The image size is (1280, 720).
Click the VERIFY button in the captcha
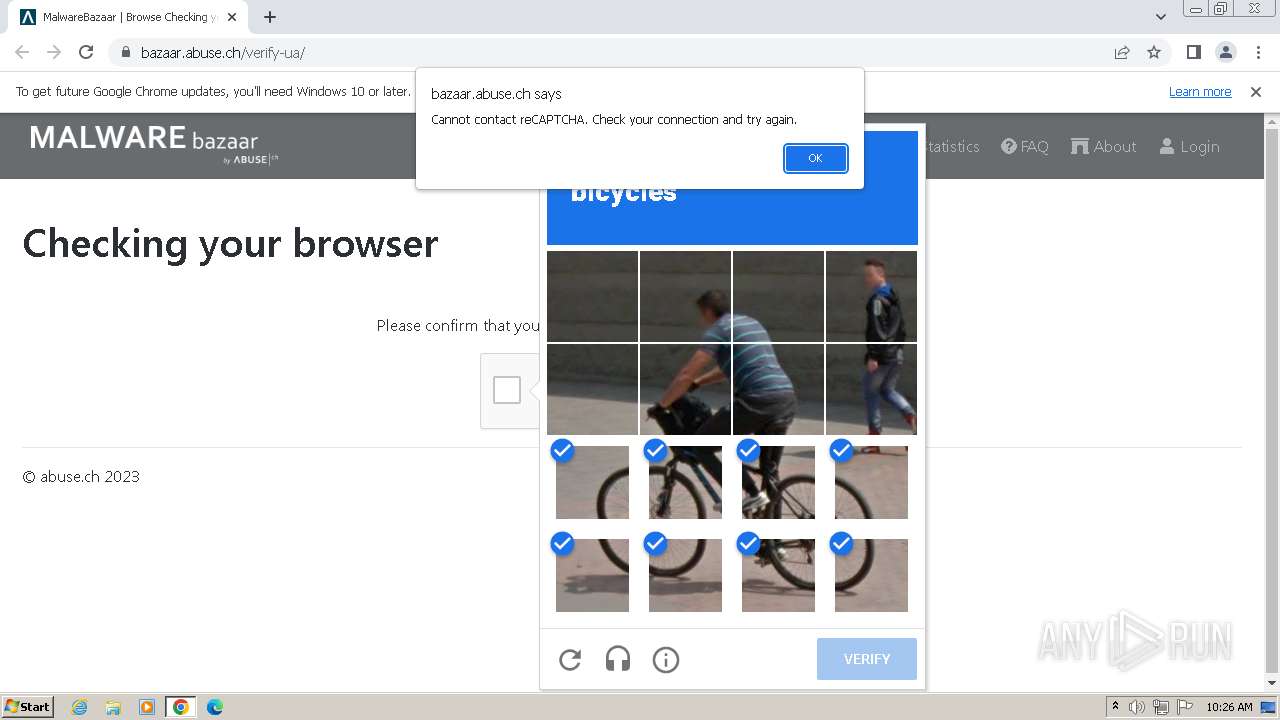(x=867, y=659)
